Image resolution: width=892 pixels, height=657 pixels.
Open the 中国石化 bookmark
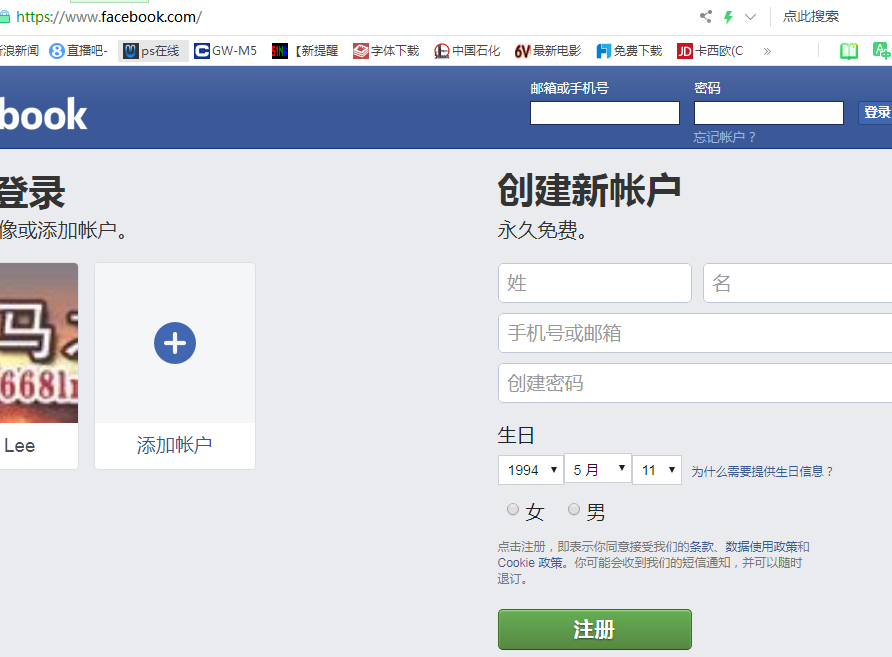tap(467, 51)
